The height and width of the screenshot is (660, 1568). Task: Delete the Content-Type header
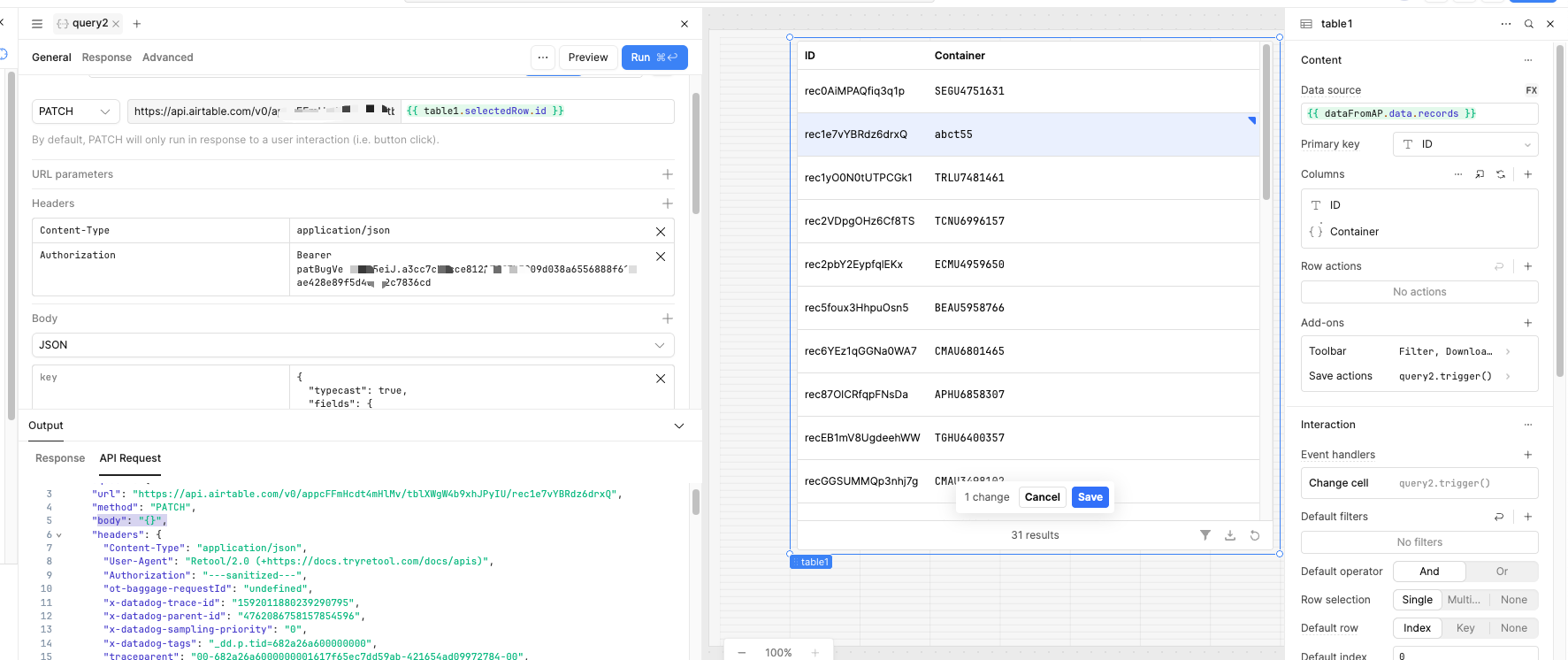[x=661, y=232]
